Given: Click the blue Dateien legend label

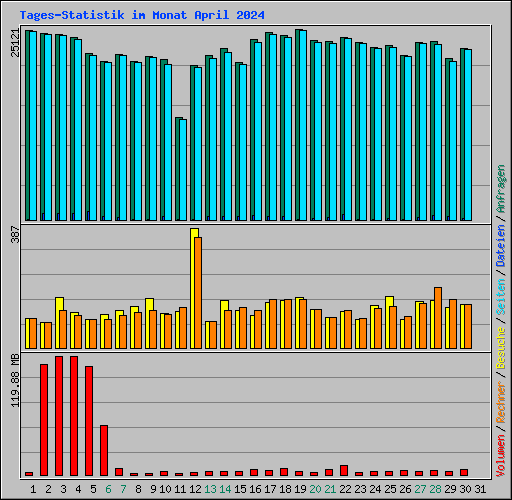Looking at the screenshot, I should (x=501, y=246).
